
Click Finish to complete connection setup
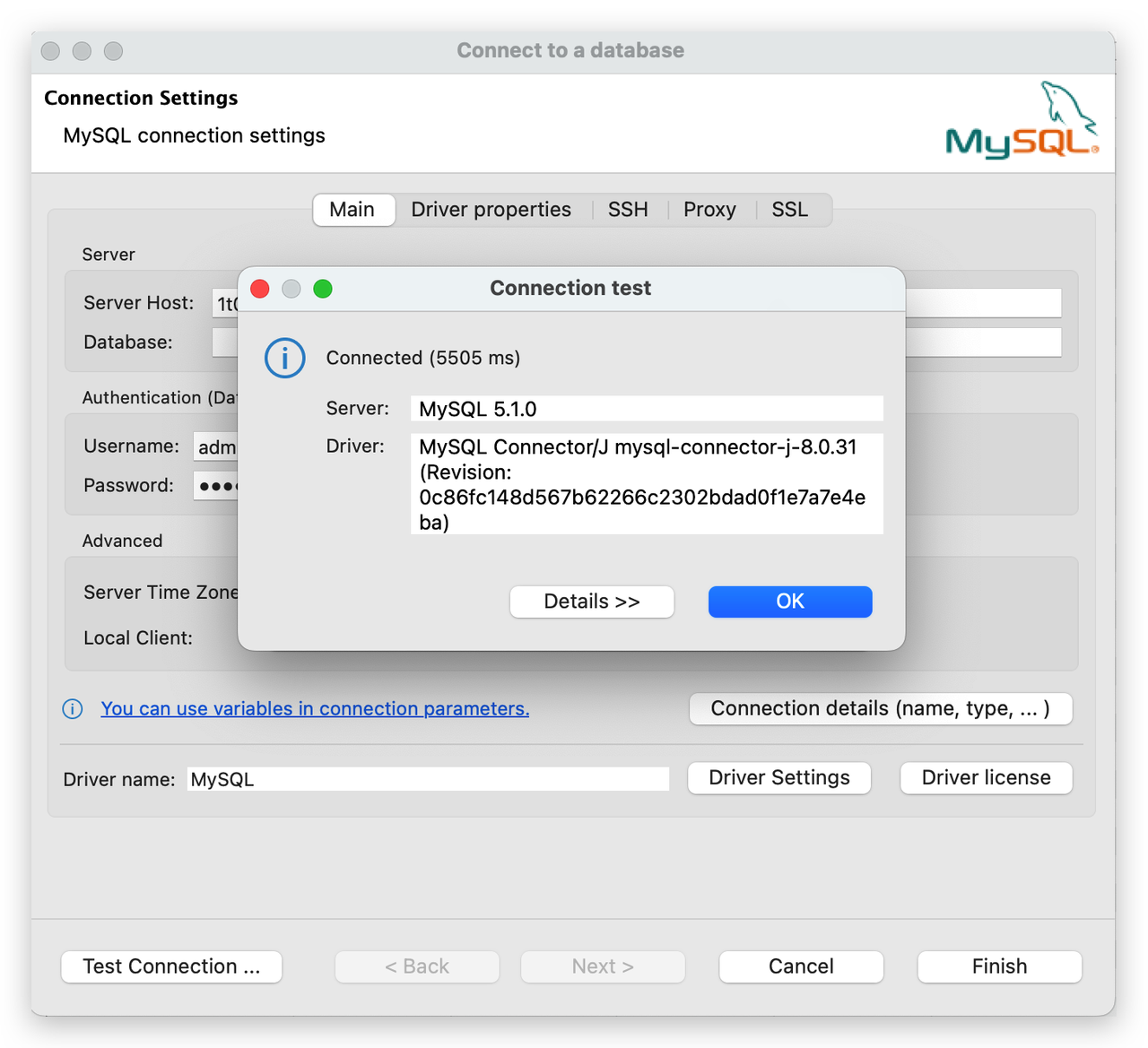coord(999,966)
